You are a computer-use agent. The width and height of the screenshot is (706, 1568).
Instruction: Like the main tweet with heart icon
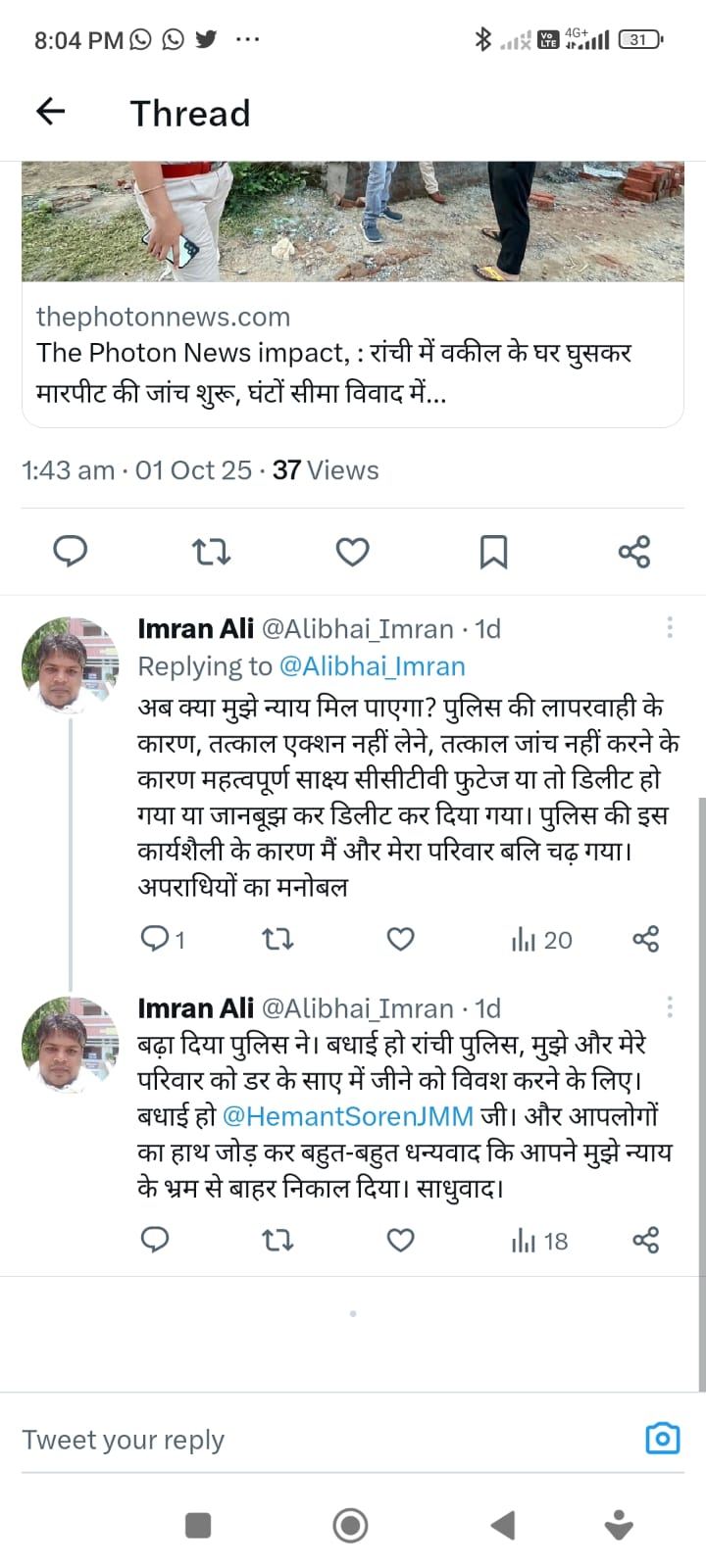(x=352, y=552)
